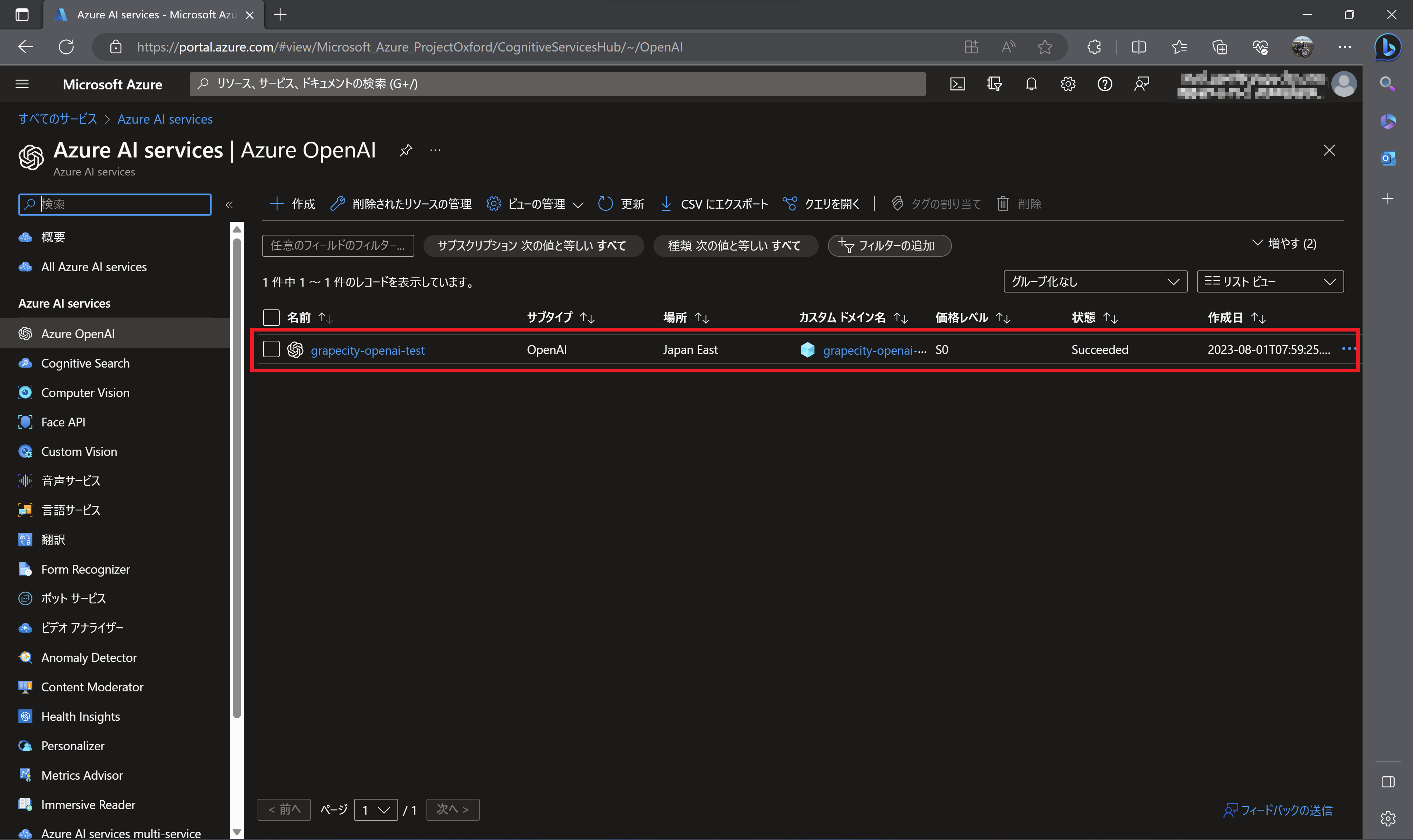Open Edge read aloud icon
This screenshot has height=840, width=1413.
[1008, 47]
